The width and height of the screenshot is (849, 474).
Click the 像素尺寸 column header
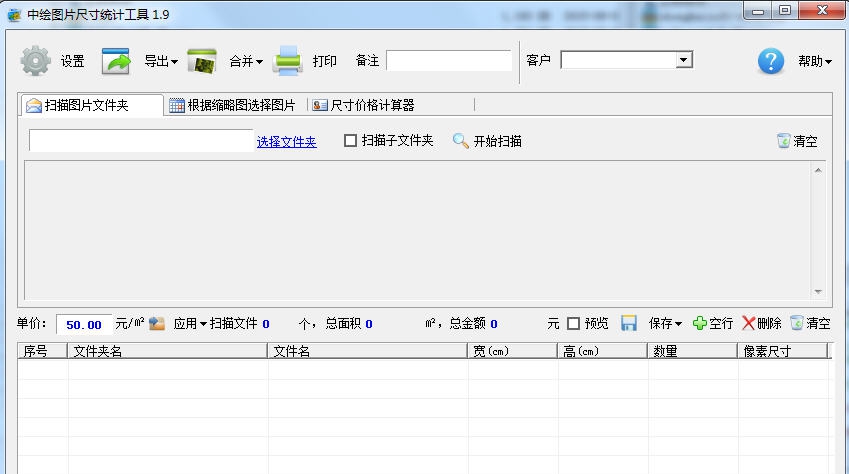click(x=783, y=351)
